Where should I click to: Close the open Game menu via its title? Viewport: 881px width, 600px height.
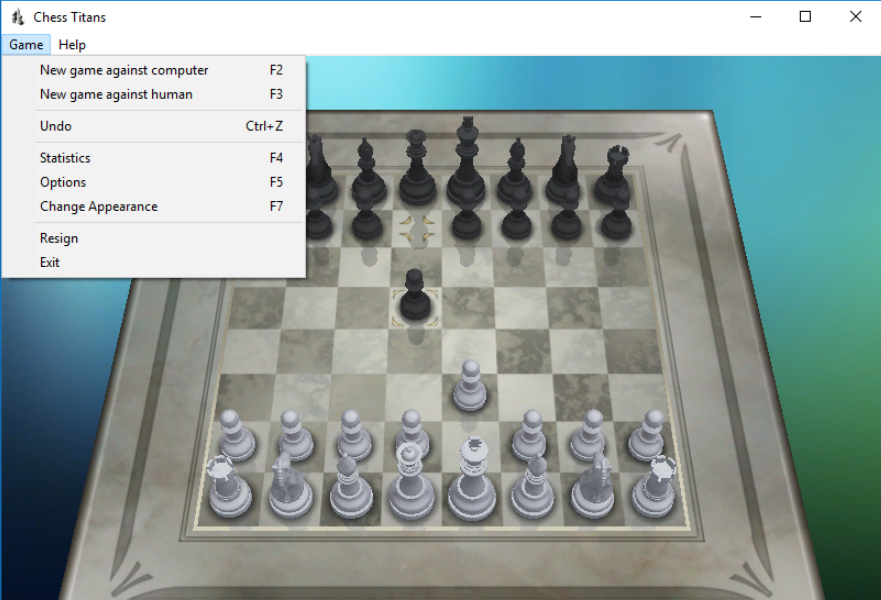click(x=26, y=44)
